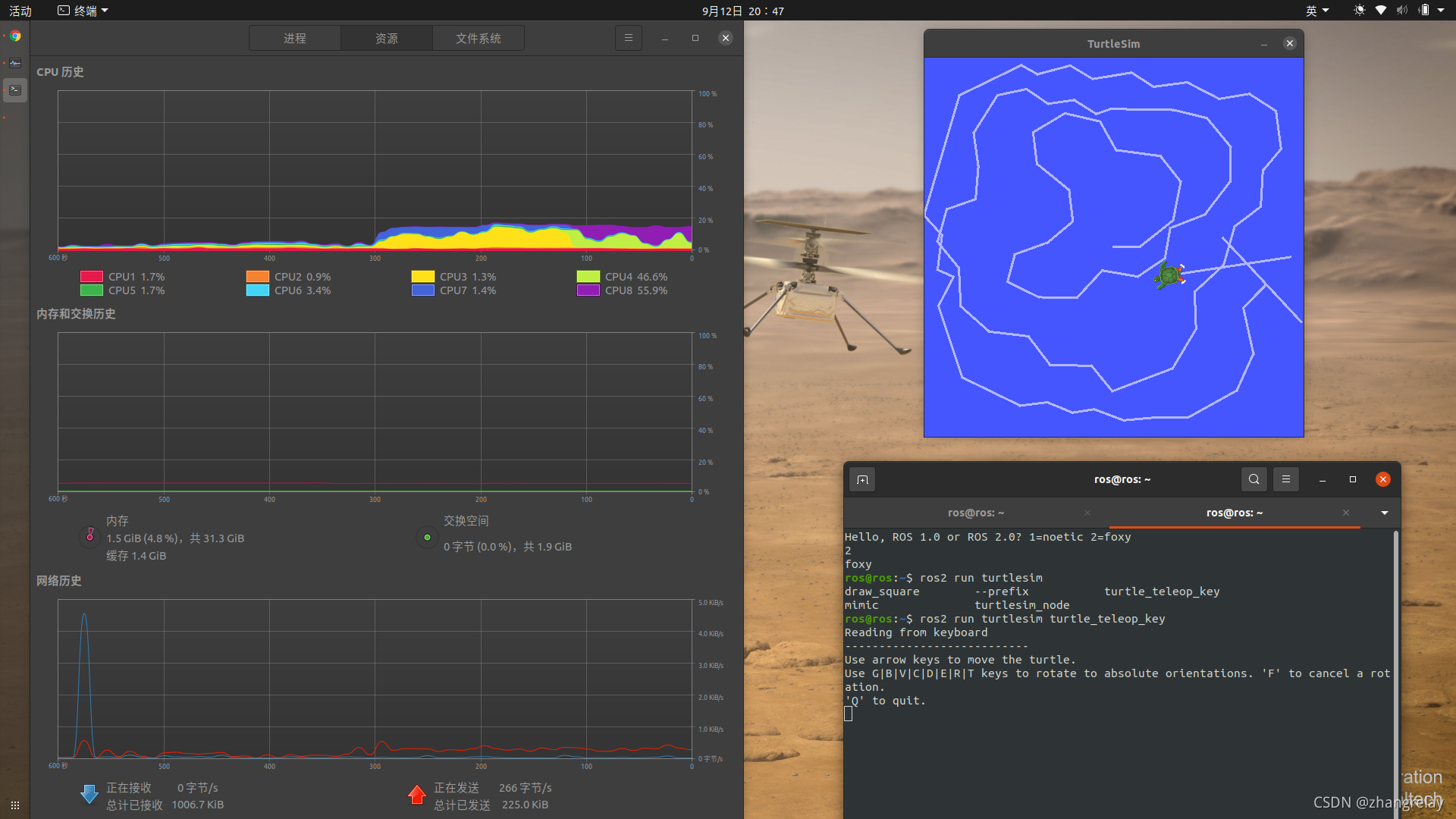Open System Monitor hamburger menu
Image resolution: width=1456 pixels, height=819 pixels.
(628, 38)
